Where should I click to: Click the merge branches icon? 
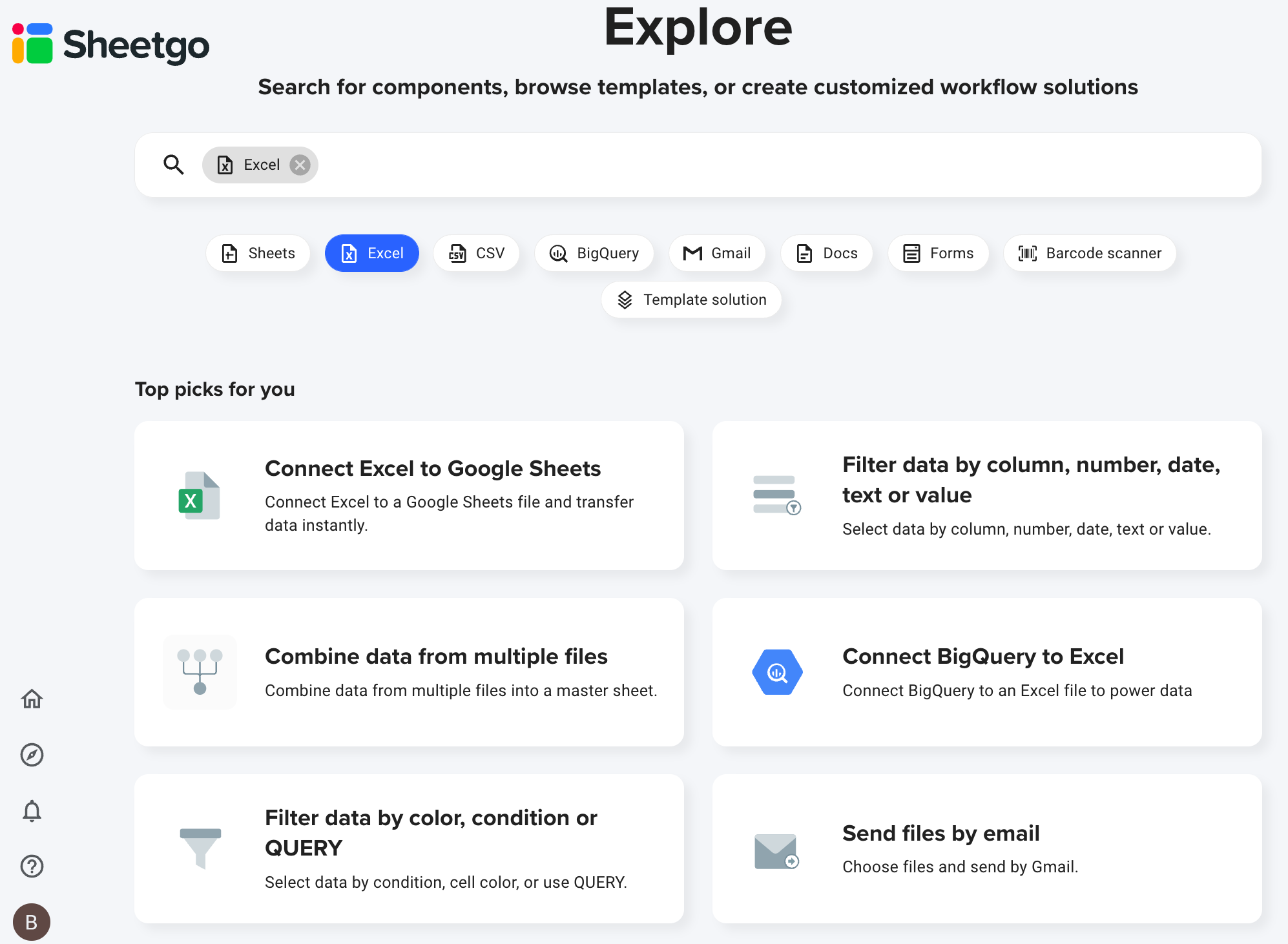coord(200,672)
